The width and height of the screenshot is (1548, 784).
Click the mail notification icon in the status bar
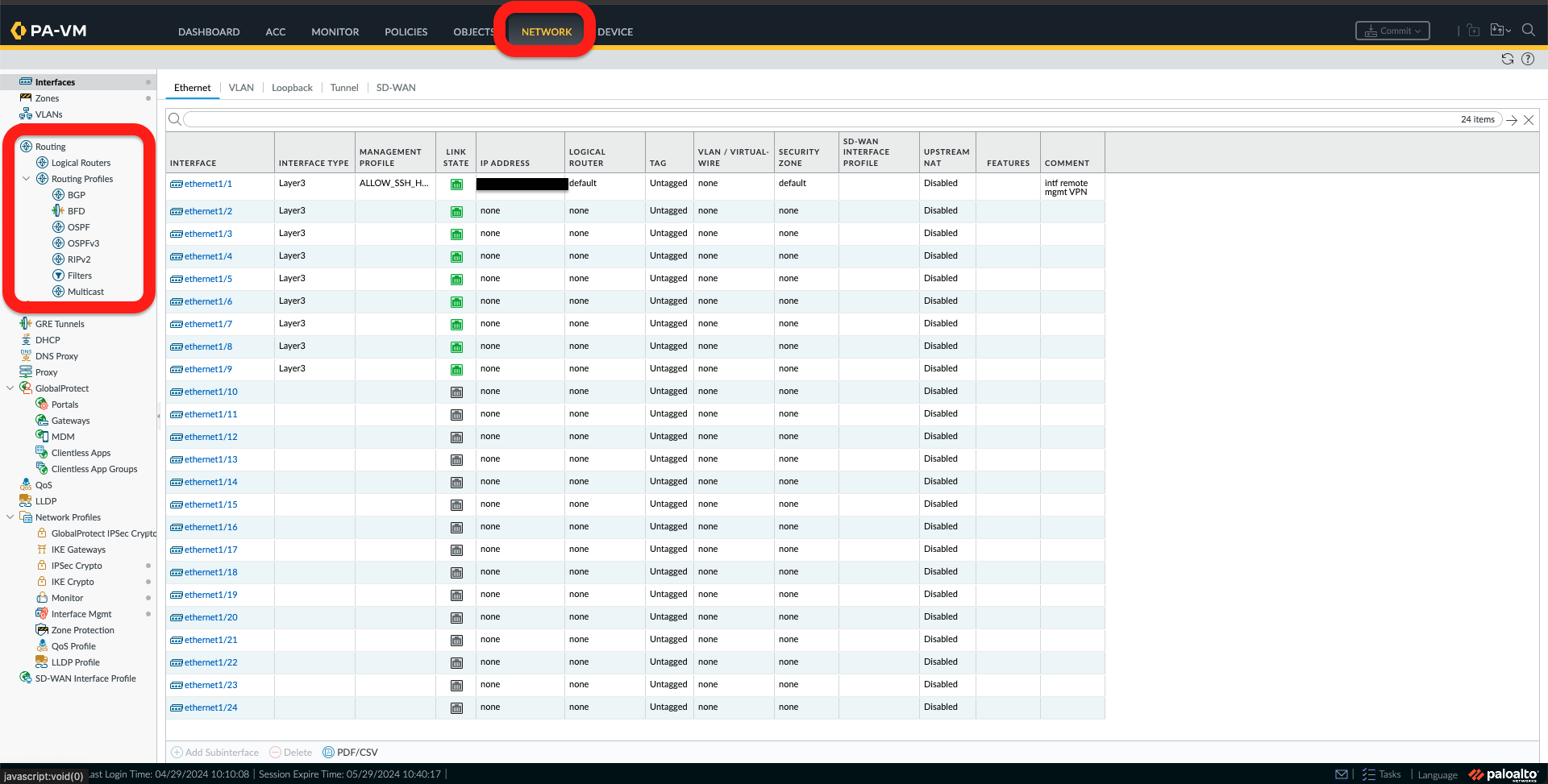[1342, 774]
